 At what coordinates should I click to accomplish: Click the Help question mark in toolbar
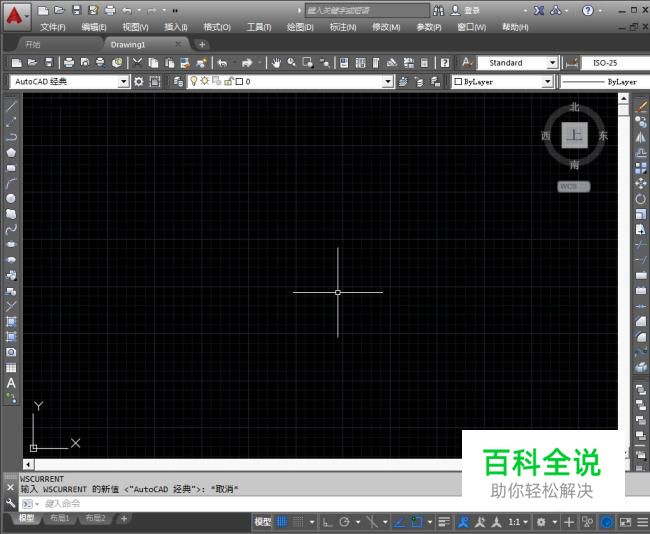[x=445, y=63]
